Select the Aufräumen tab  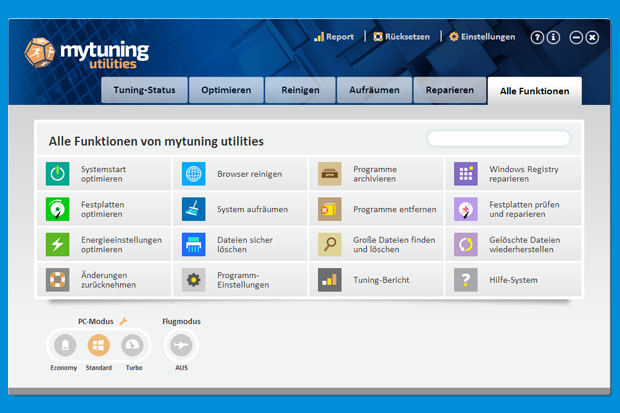click(374, 90)
